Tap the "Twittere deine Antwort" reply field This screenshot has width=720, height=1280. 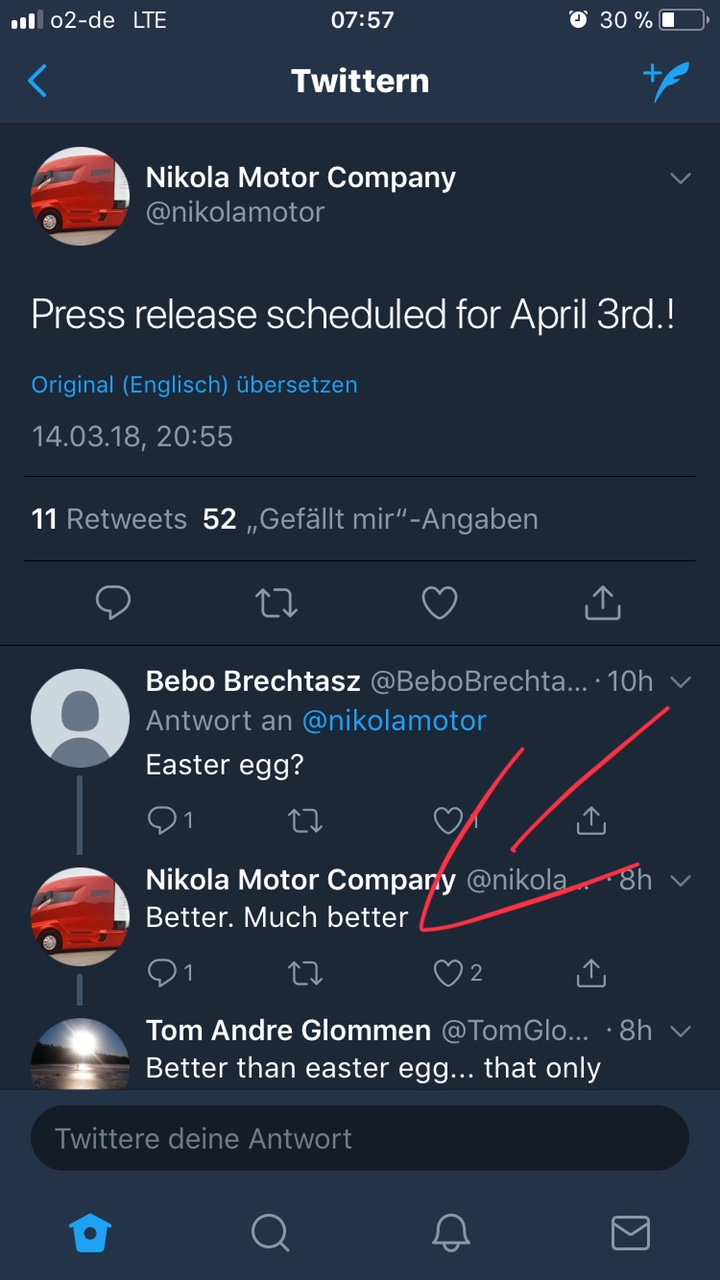click(x=360, y=1138)
